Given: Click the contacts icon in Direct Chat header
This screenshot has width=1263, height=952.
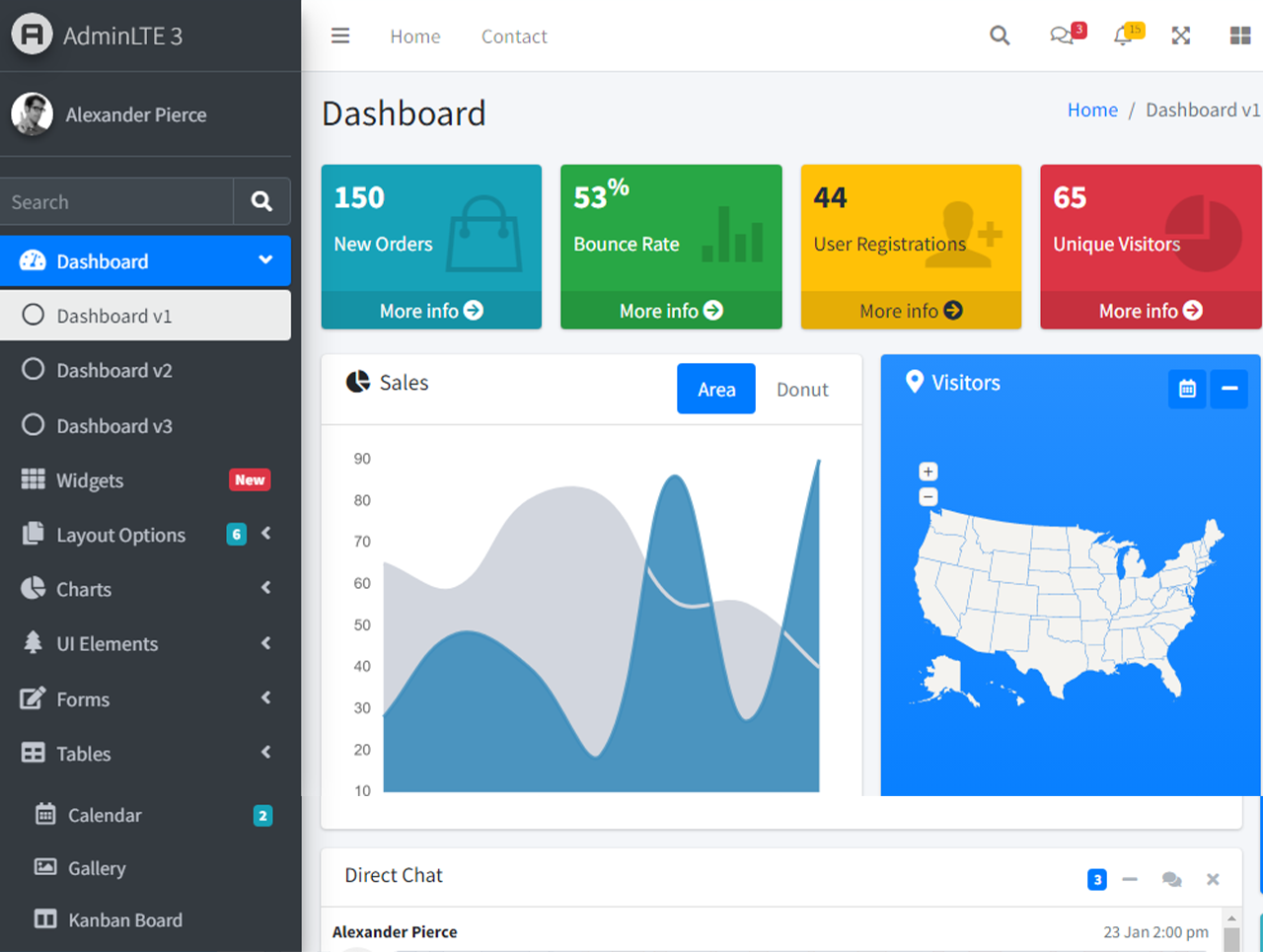Looking at the screenshot, I should [x=1171, y=879].
